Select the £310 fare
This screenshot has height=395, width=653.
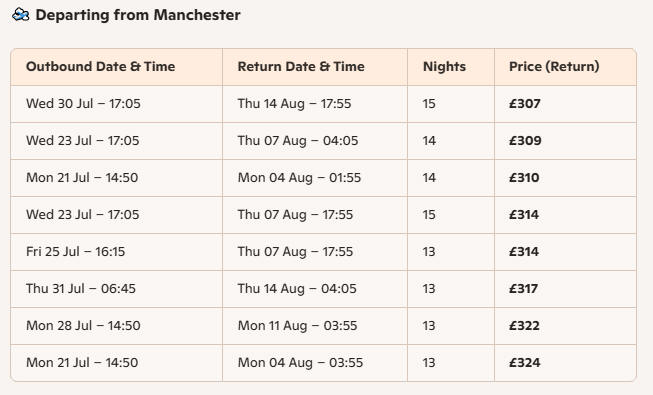point(524,178)
